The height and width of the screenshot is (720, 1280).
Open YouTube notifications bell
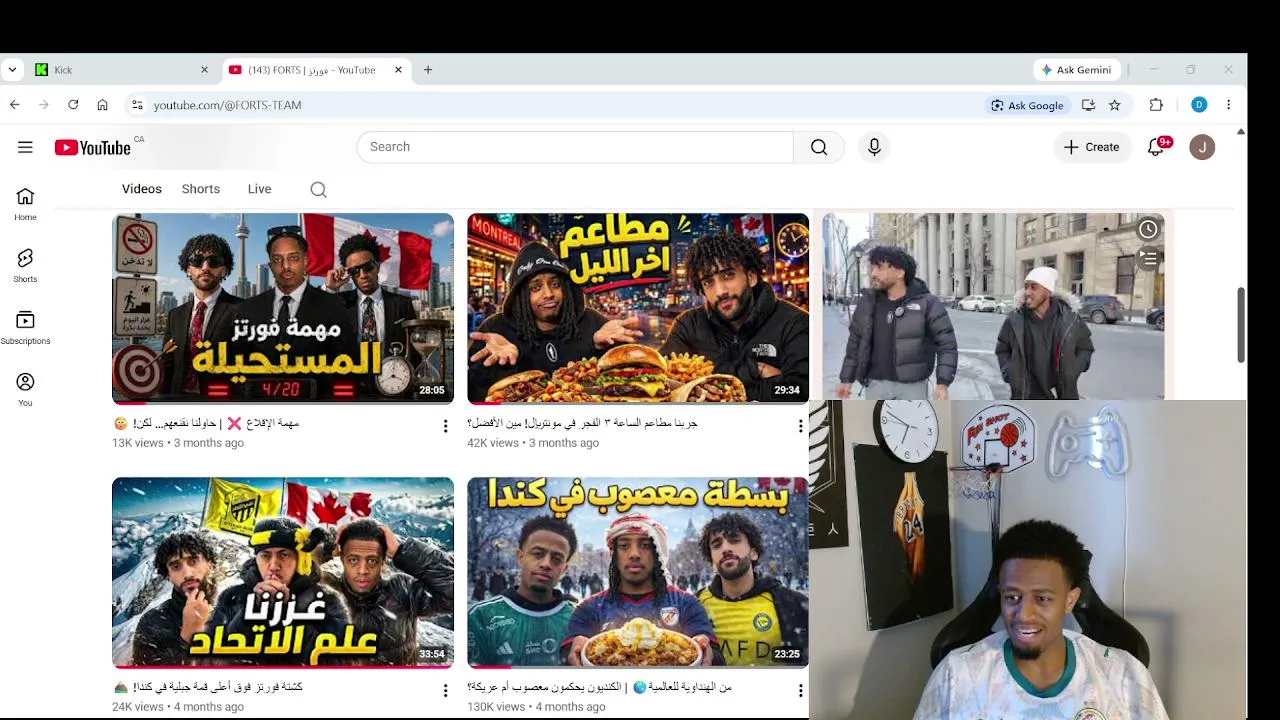tap(1157, 147)
